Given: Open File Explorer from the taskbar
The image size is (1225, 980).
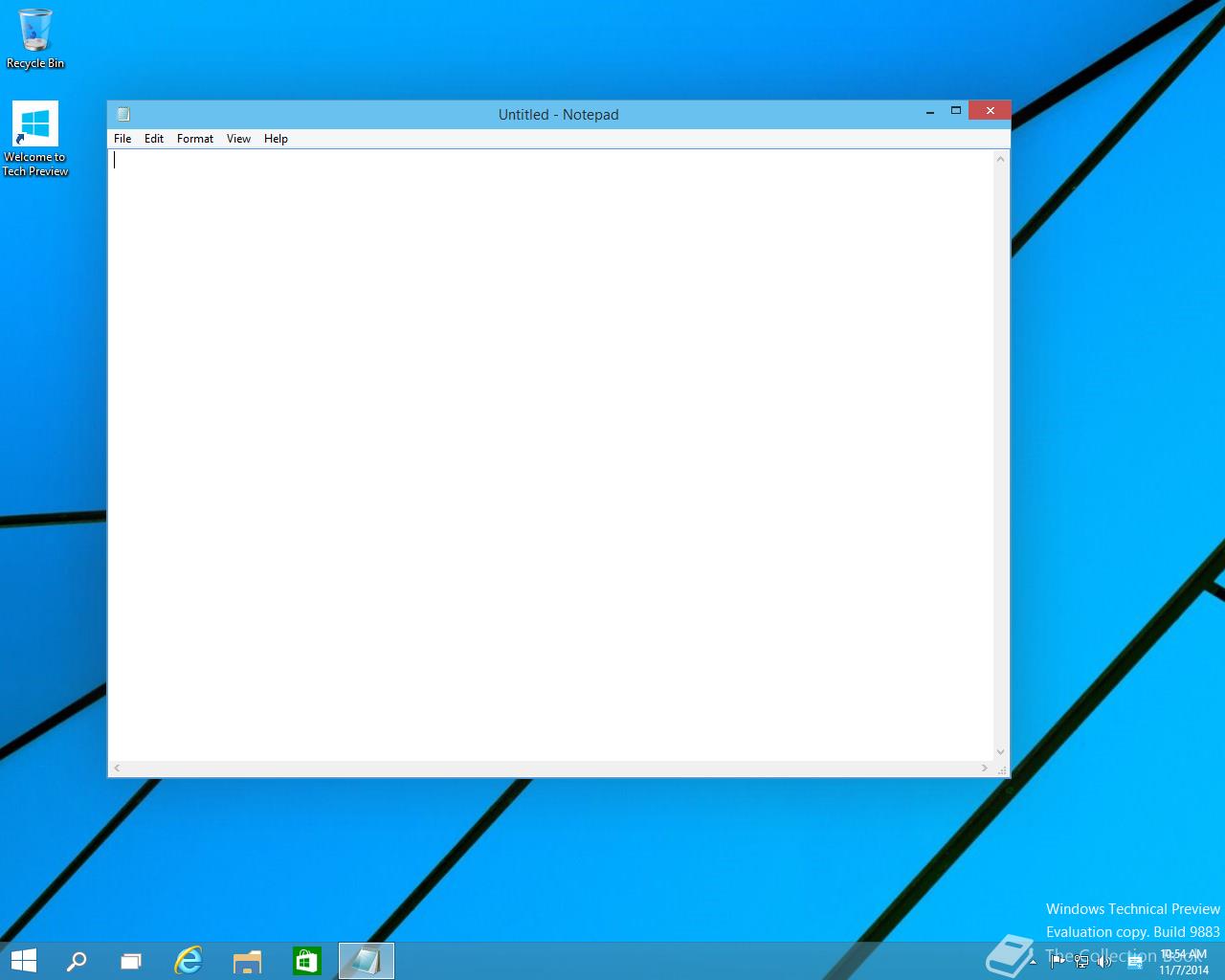Looking at the screenshot, I should [x=248, y=961].
